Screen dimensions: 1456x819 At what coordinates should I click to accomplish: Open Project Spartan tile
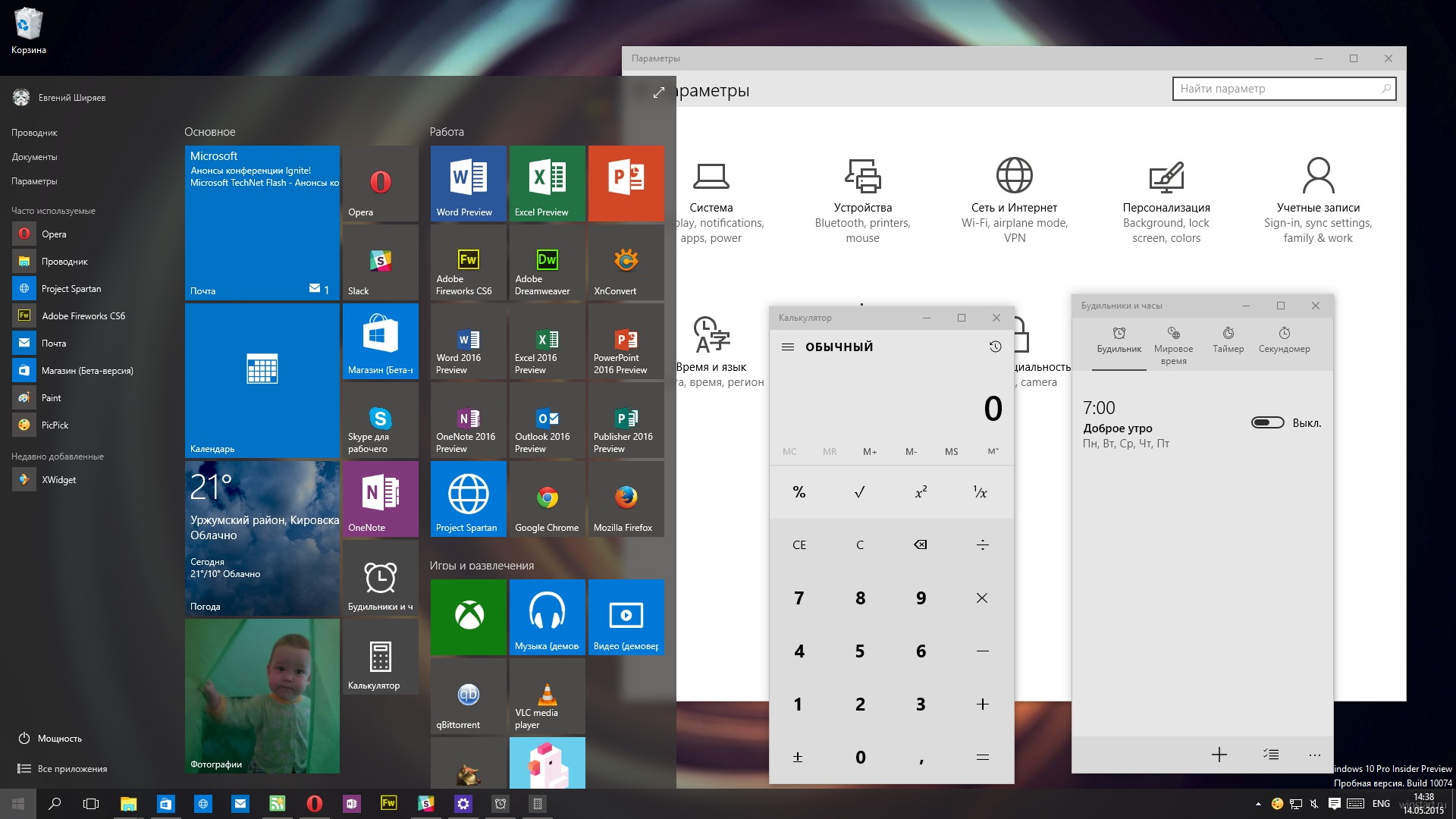click(468, 499)
